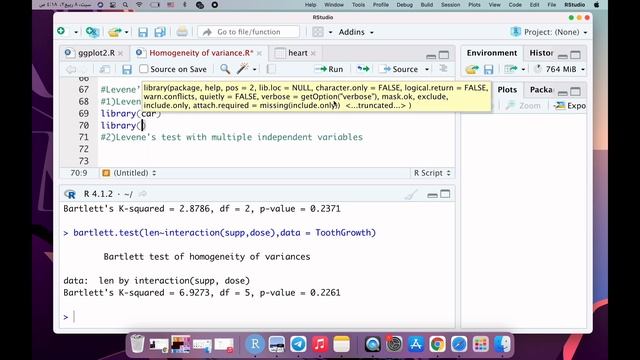Load a workspace in the Environment pane
The image size is (640, 360).
click(x=472, y=69)
